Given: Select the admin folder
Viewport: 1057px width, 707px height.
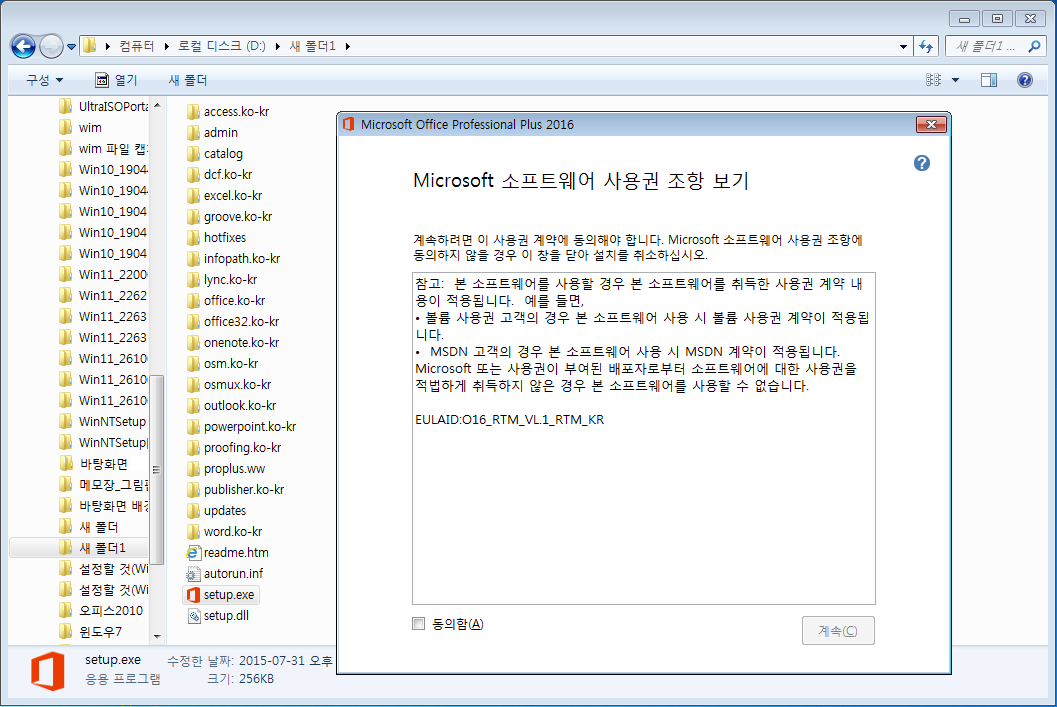Looking at the screenshot, I should click(x=212, y=133).
